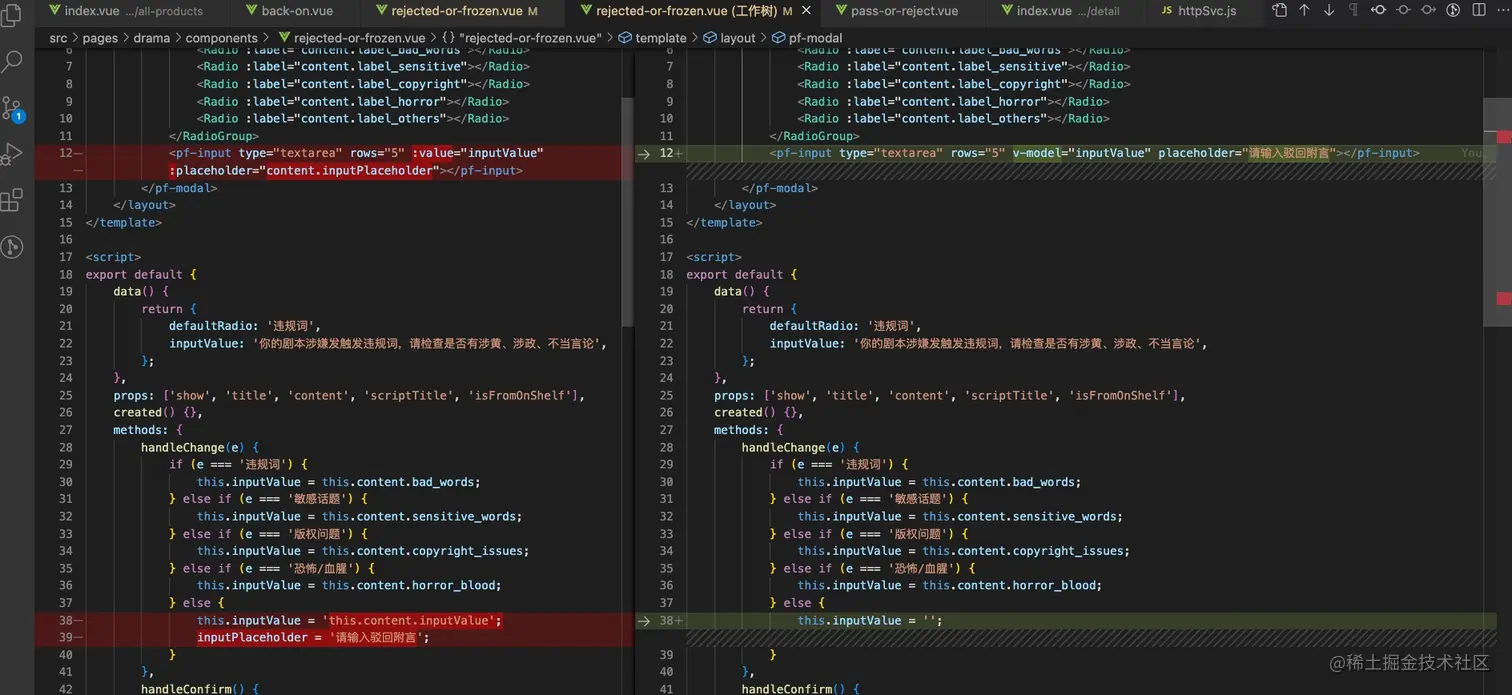Click handleChange(e) in left pane

[200, 448]
